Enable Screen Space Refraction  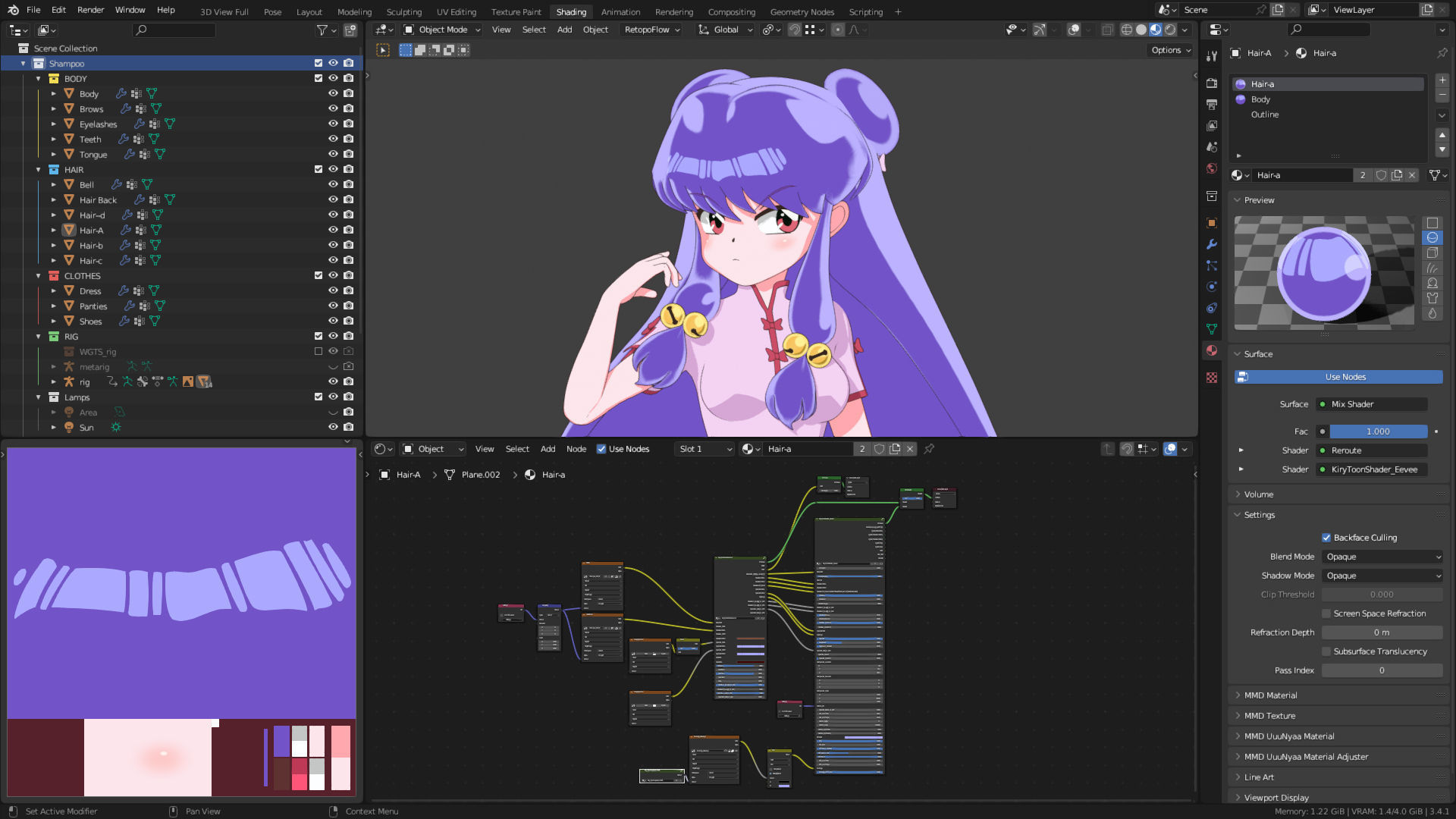click(x=1326, y=613)
